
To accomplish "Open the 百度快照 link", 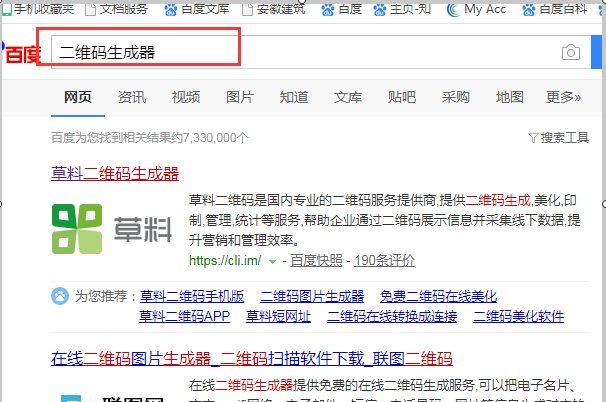I will tap(316, 261).
